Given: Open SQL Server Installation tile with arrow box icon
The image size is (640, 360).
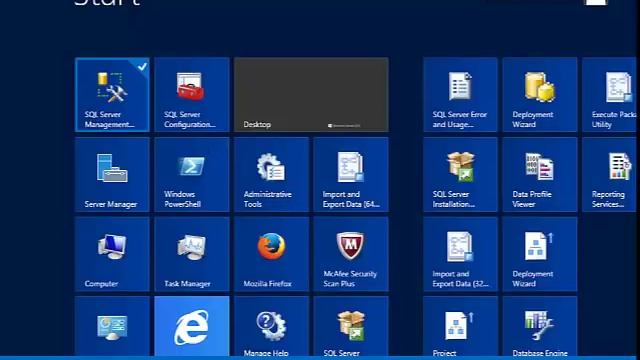Looking at the screenshot, I should [460, 174].
